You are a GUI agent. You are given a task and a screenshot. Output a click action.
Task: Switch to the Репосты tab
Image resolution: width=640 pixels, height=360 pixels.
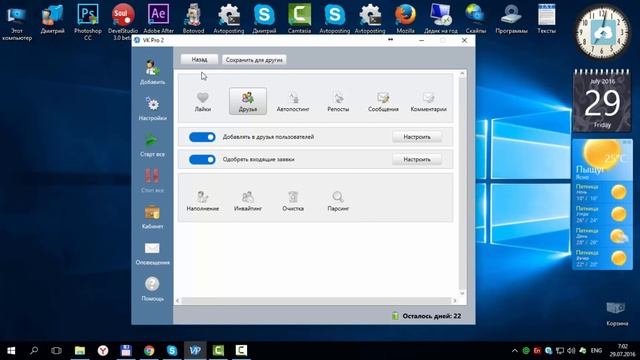click(338, 101)
